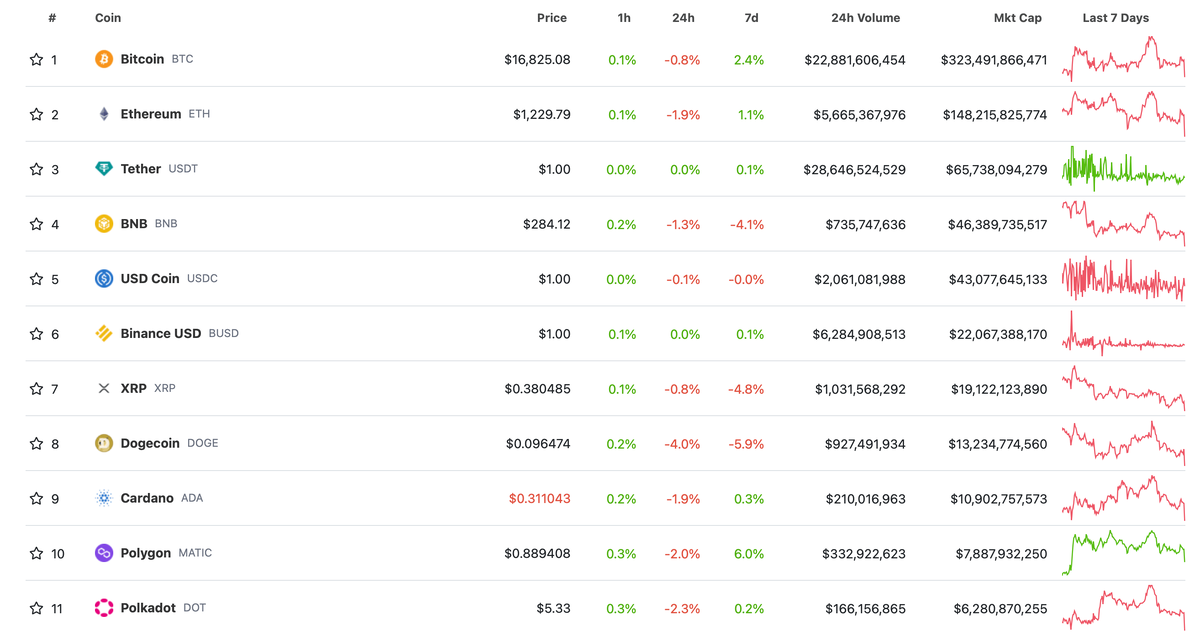
Task: Sort by the Mkt Cap header
Action: coord(1017,18)
